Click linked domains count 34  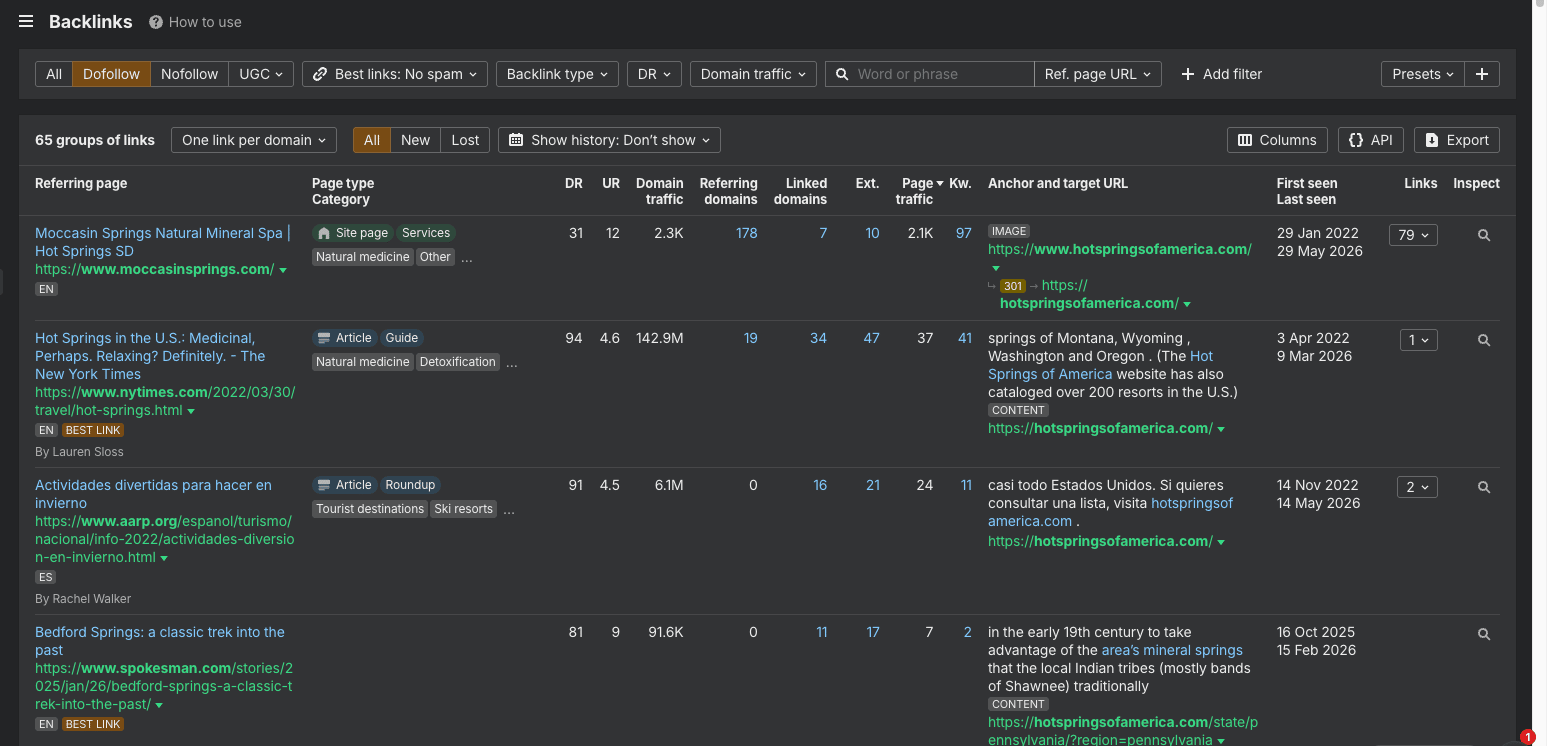click(818, 338)
